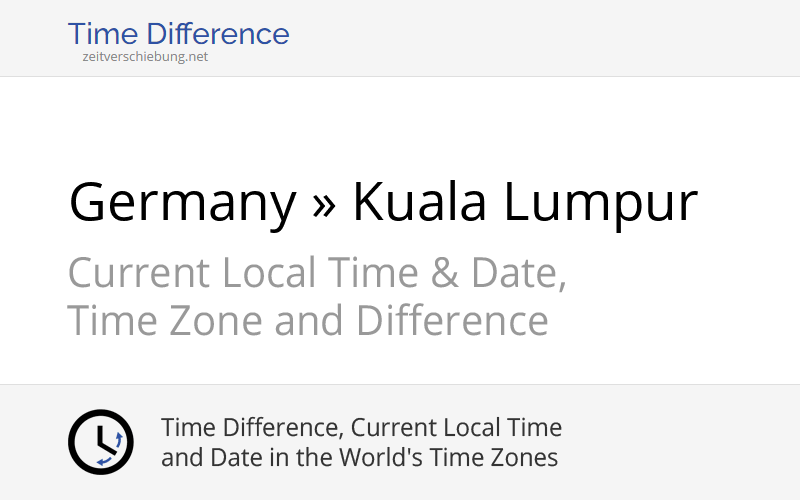Click footer text "and Date in the World's Time Zones"
Viewport: 800px width, 500px height.
[359, 458]
